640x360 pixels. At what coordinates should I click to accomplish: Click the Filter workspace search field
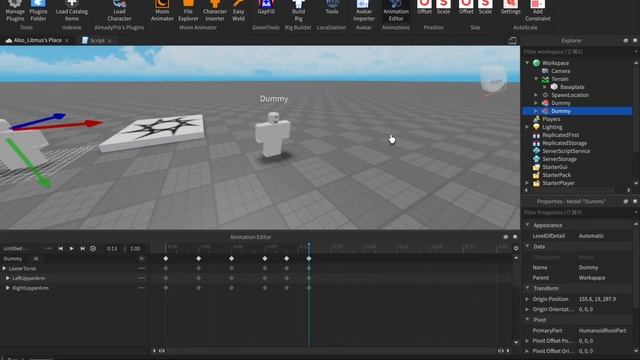(x=577, y=52)
